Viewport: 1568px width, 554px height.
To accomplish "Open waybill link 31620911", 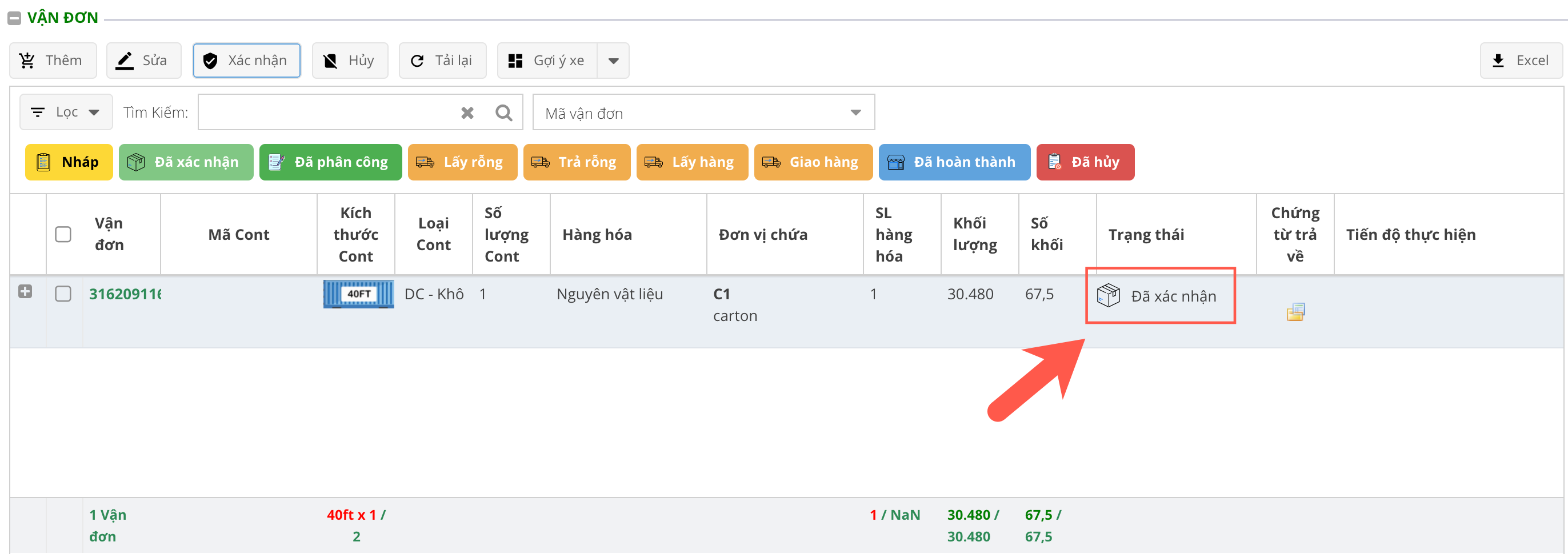I will click(125, 294).
